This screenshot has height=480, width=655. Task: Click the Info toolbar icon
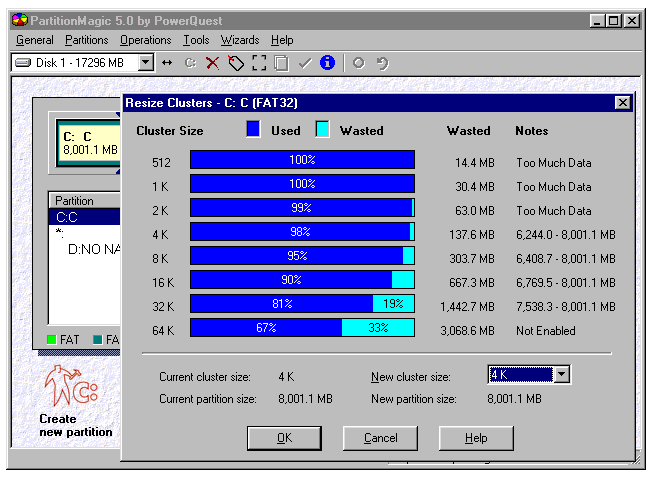click(327, 63)
